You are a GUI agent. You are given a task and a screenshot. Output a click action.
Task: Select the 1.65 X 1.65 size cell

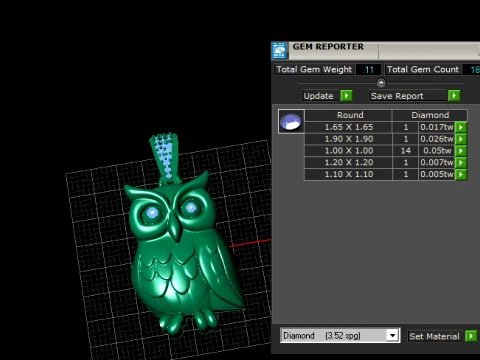pos(348,127)
